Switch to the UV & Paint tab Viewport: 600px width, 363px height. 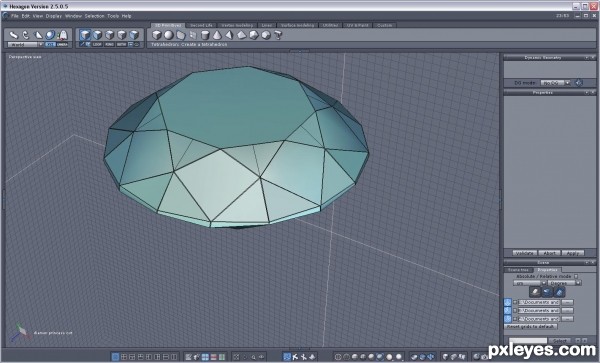357,25
